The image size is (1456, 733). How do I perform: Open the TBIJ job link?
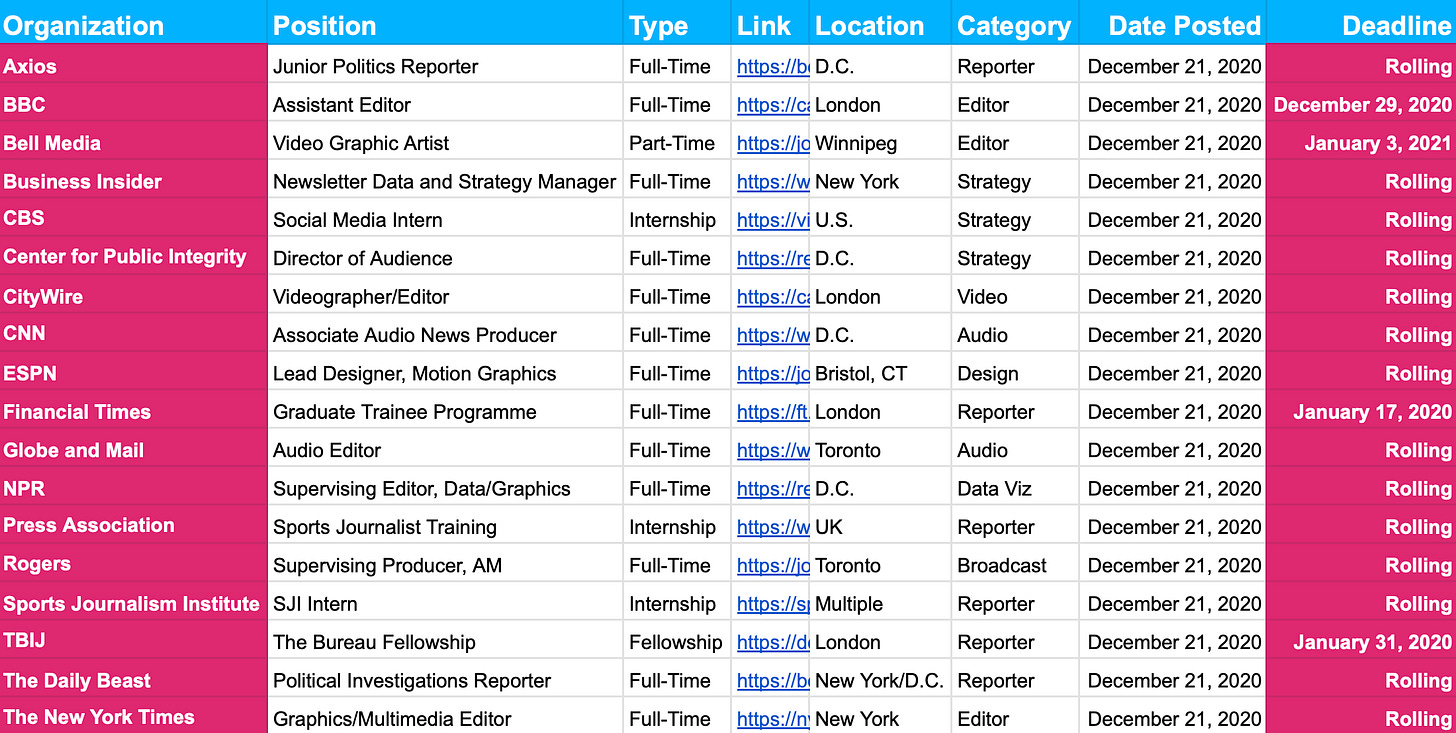click(773, 642)
